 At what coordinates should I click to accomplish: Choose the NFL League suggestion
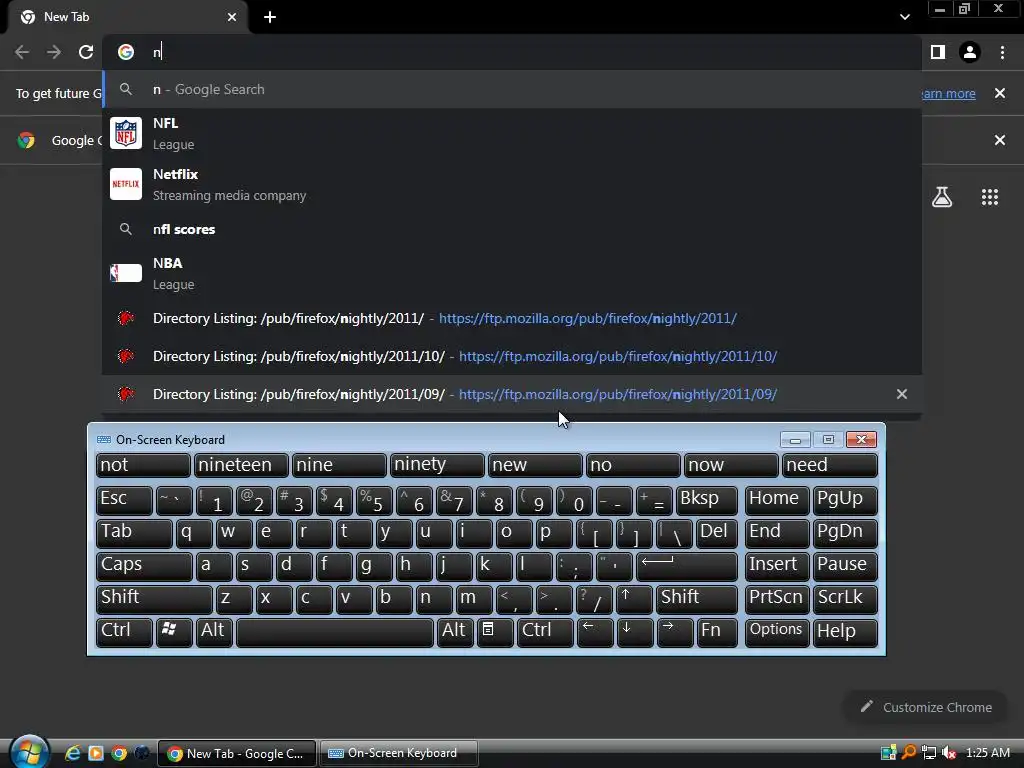pyautogui.click(x=512, y=133)
